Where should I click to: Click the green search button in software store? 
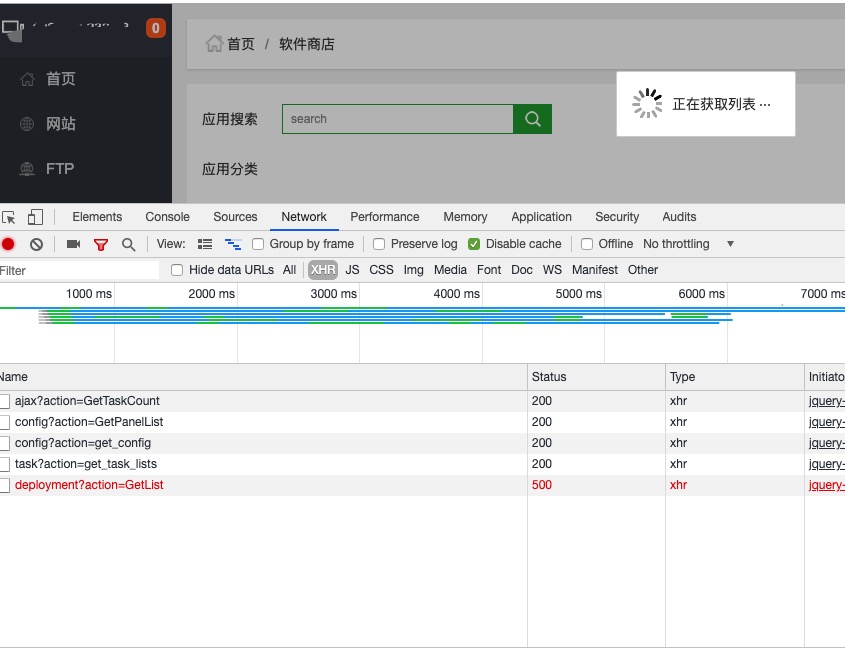click(532, 119)
